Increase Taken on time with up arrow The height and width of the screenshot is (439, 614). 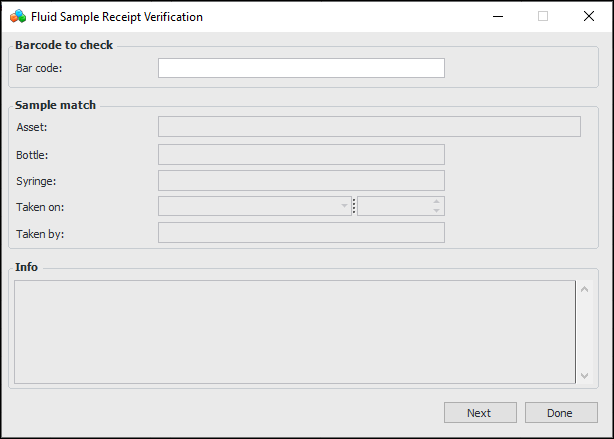436,202
